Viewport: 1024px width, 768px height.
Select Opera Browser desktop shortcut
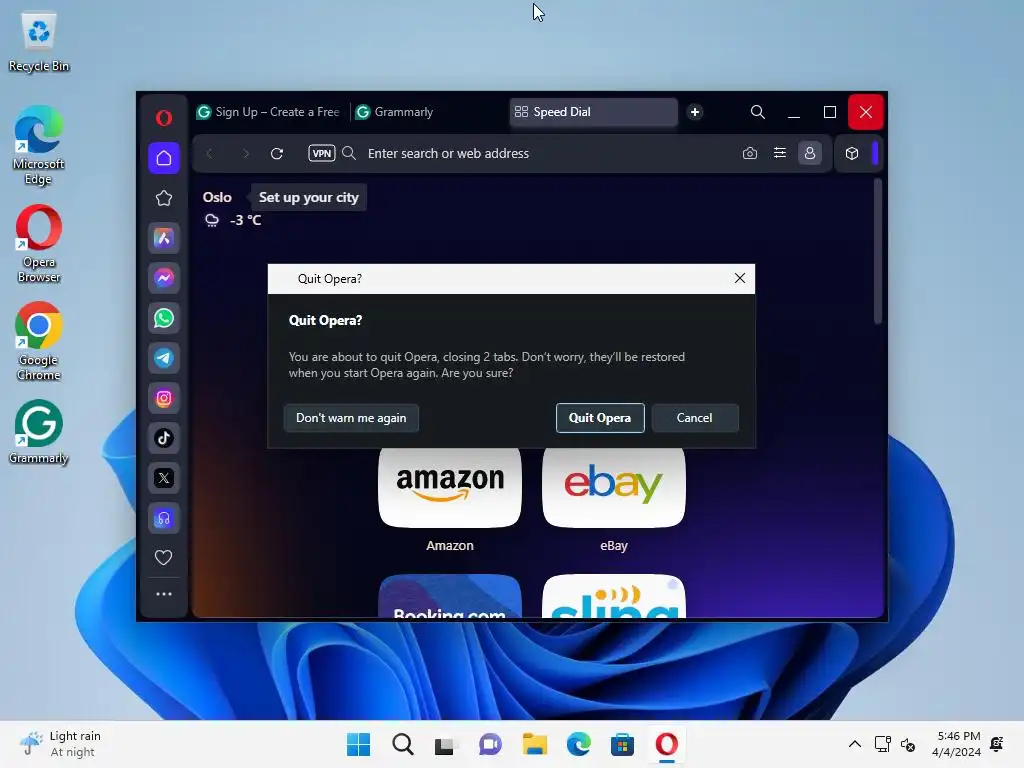point(39,244)
